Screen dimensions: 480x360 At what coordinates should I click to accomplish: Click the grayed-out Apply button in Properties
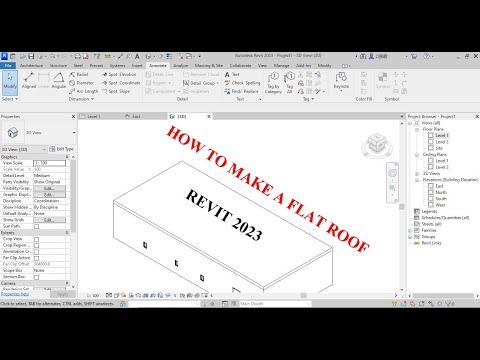(63, 294)
